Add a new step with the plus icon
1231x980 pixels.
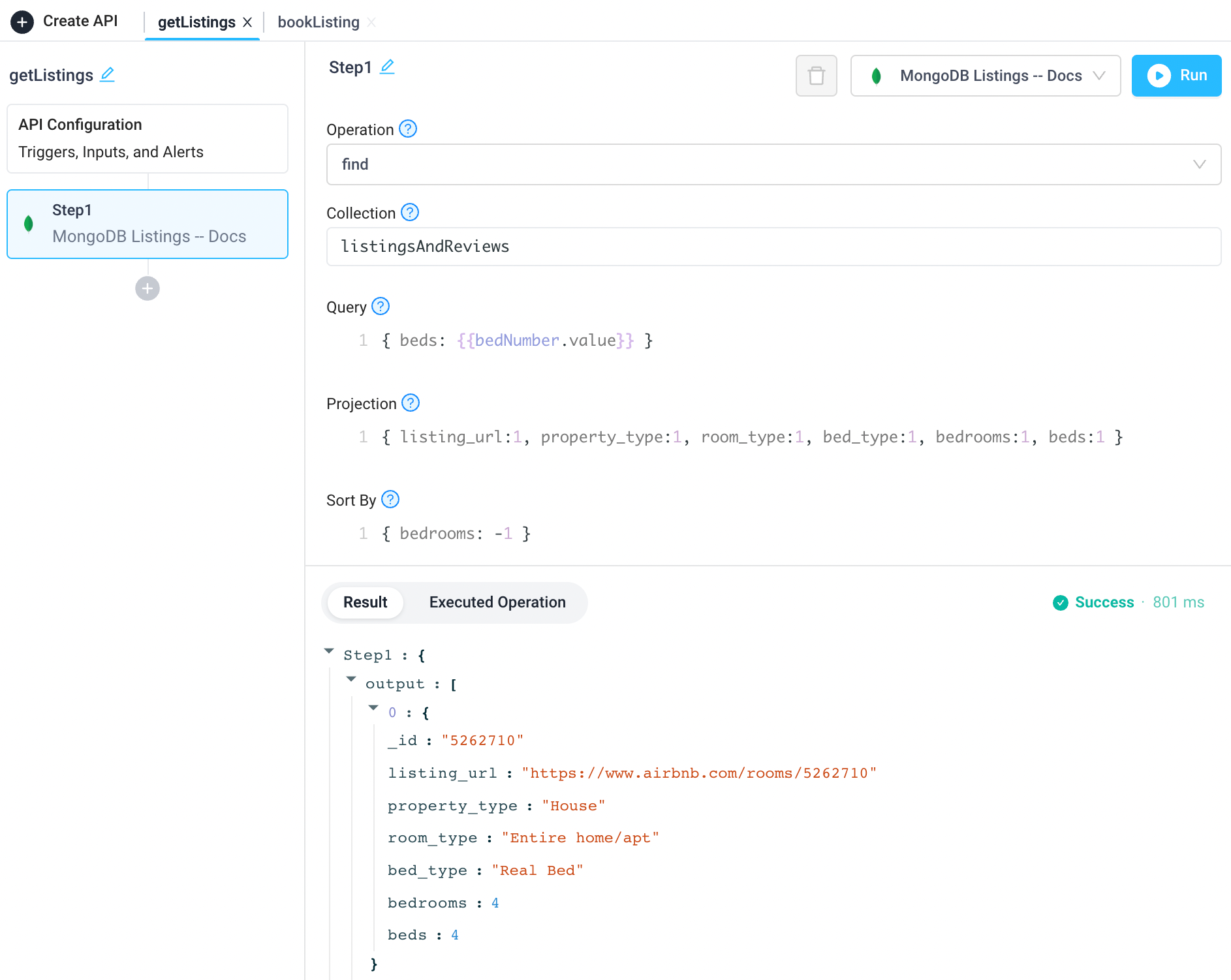click(148, 288)
